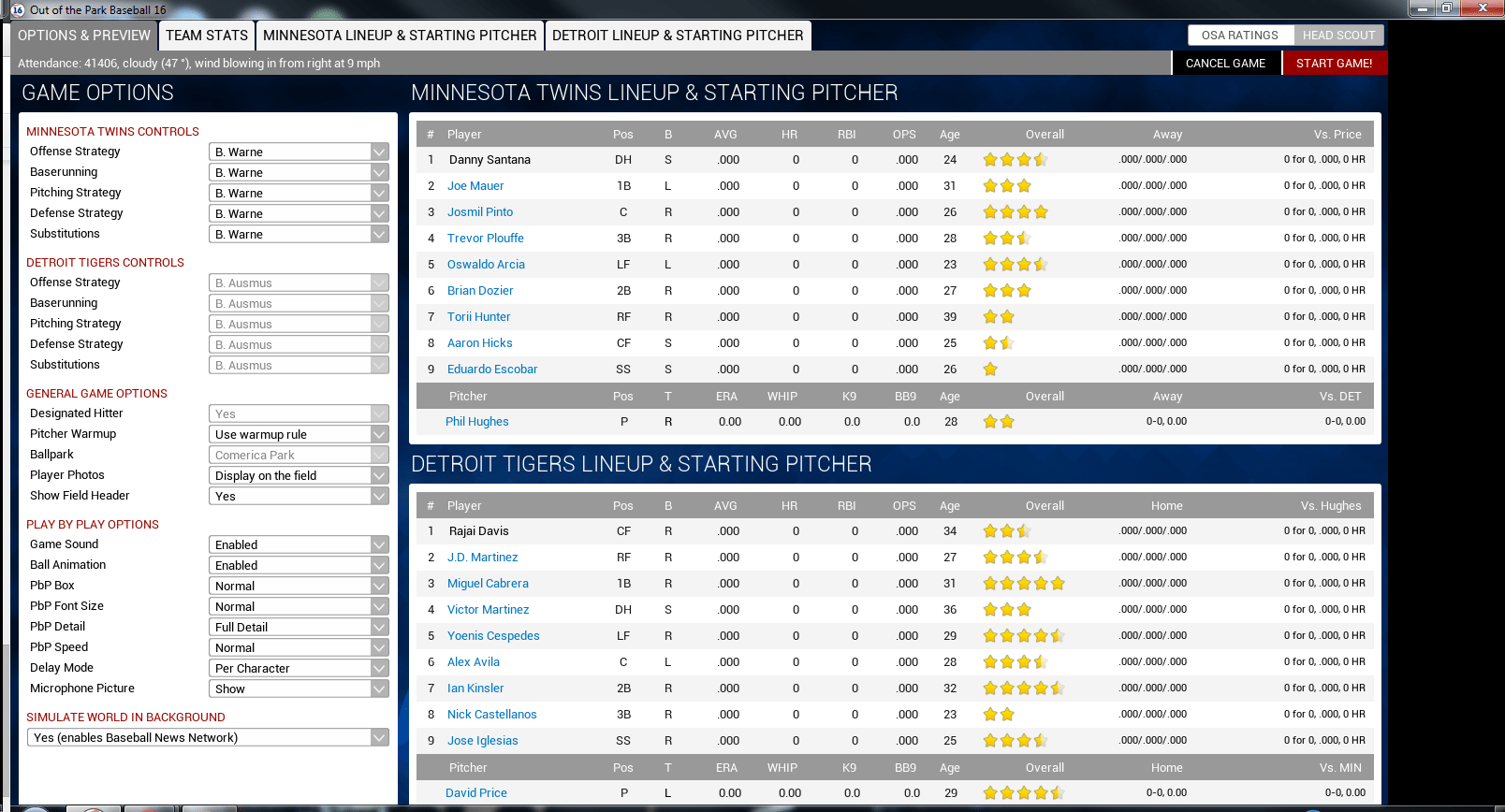Image resolution: width=1505 pixels, height=812 pixels.
Task: Open Twins Defense Strategy dropdown
Action: click(299, 213)
